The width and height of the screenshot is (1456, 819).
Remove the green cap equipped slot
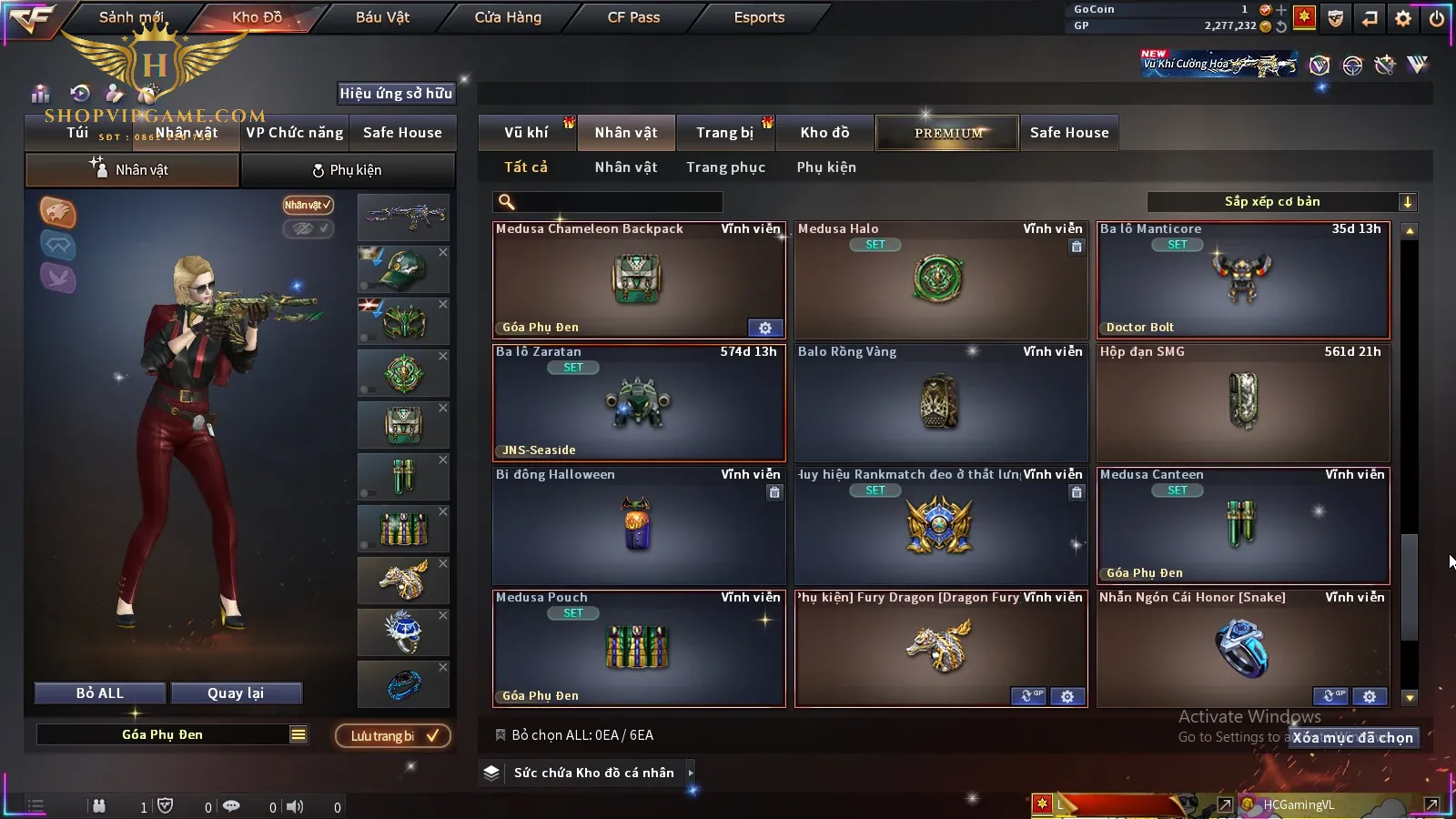(x=443, y=252)
